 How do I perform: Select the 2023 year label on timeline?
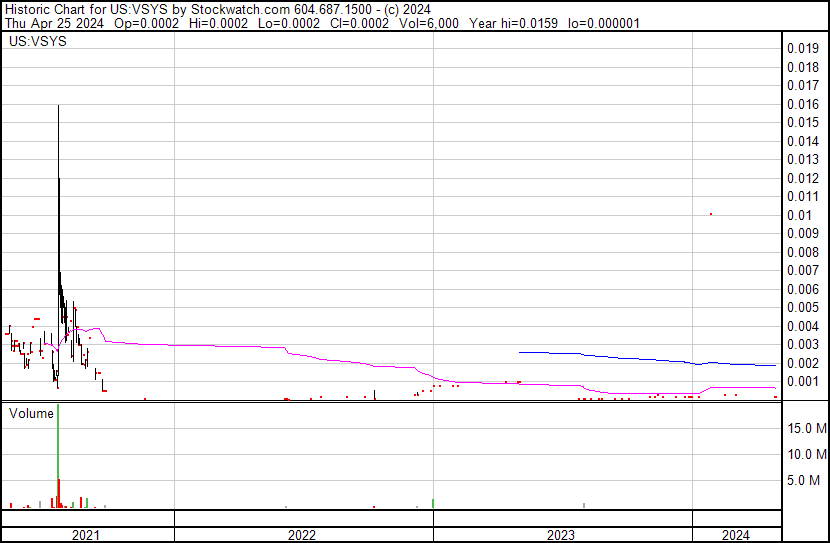[x=561, y=535]
